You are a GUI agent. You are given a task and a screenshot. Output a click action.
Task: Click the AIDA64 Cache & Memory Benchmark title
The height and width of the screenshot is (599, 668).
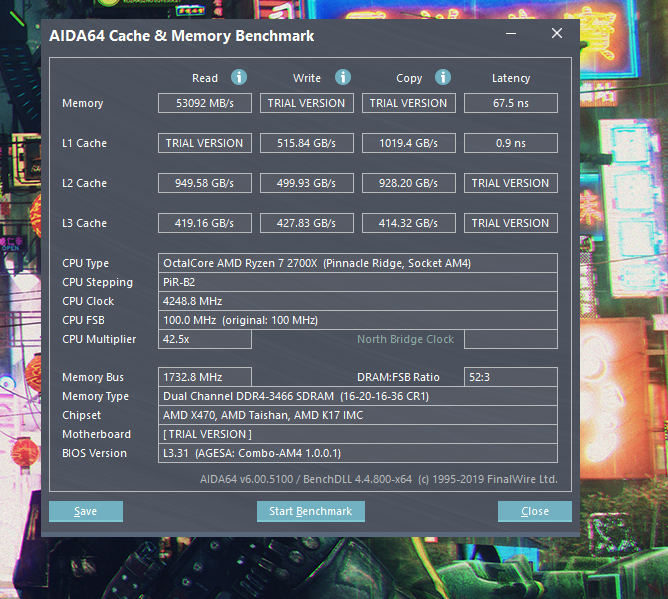[182, 36]
